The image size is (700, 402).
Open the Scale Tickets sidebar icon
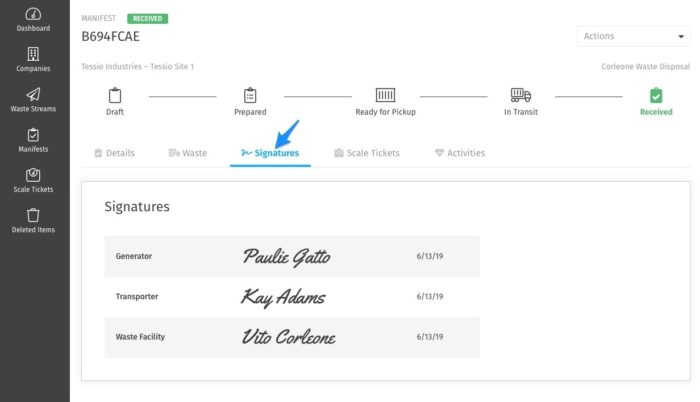[x=33, y=175]
